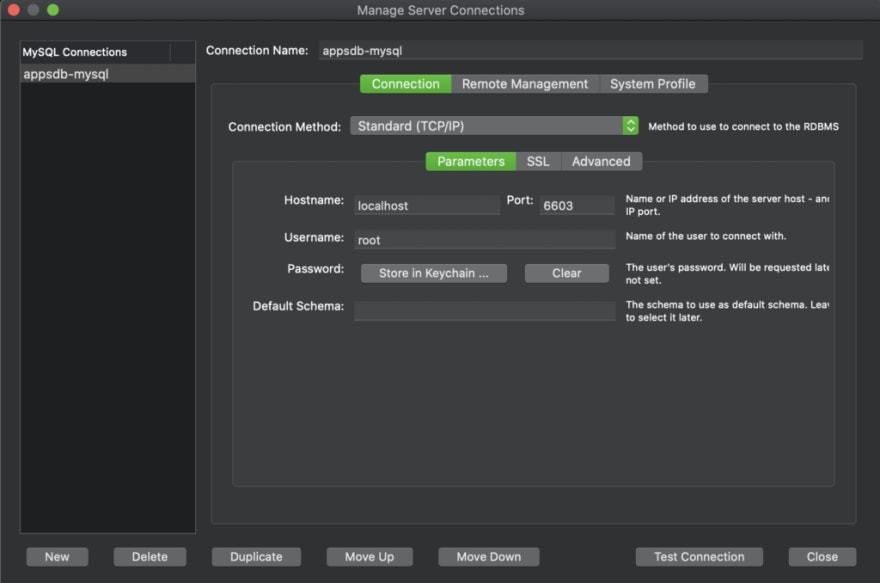Screen dimensions: 880x583
Task: Select the Advanced sub-tab
Action: coord(601,162)
